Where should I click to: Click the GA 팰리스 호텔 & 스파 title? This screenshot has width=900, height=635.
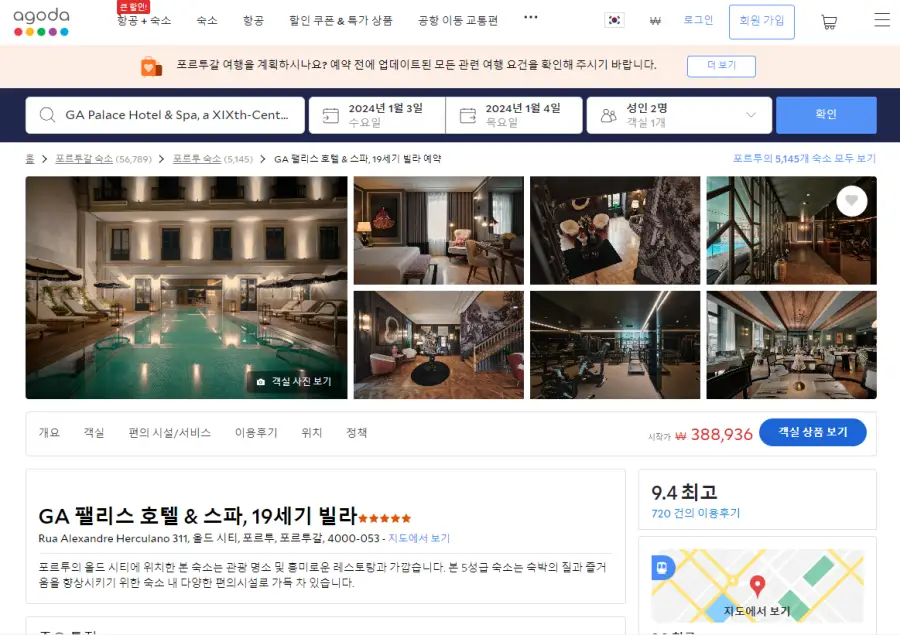(198, 516)
